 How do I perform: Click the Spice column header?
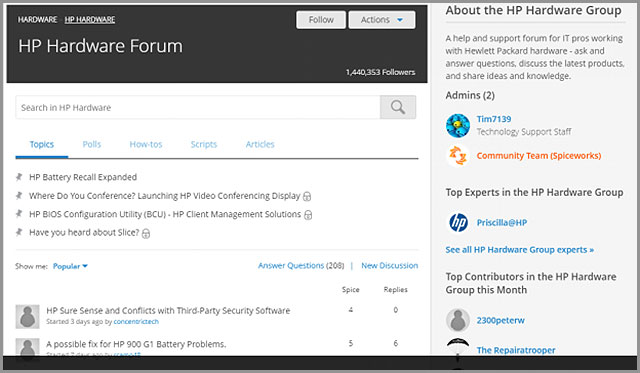[x=351, y=289]
